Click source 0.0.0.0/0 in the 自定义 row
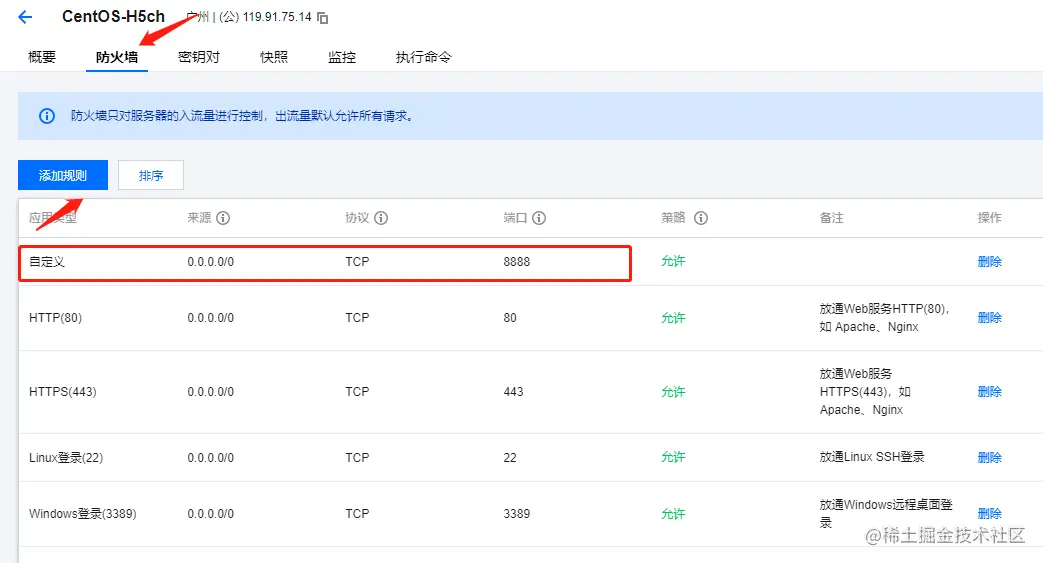1043x563 pixels. [x=210, y=262]
